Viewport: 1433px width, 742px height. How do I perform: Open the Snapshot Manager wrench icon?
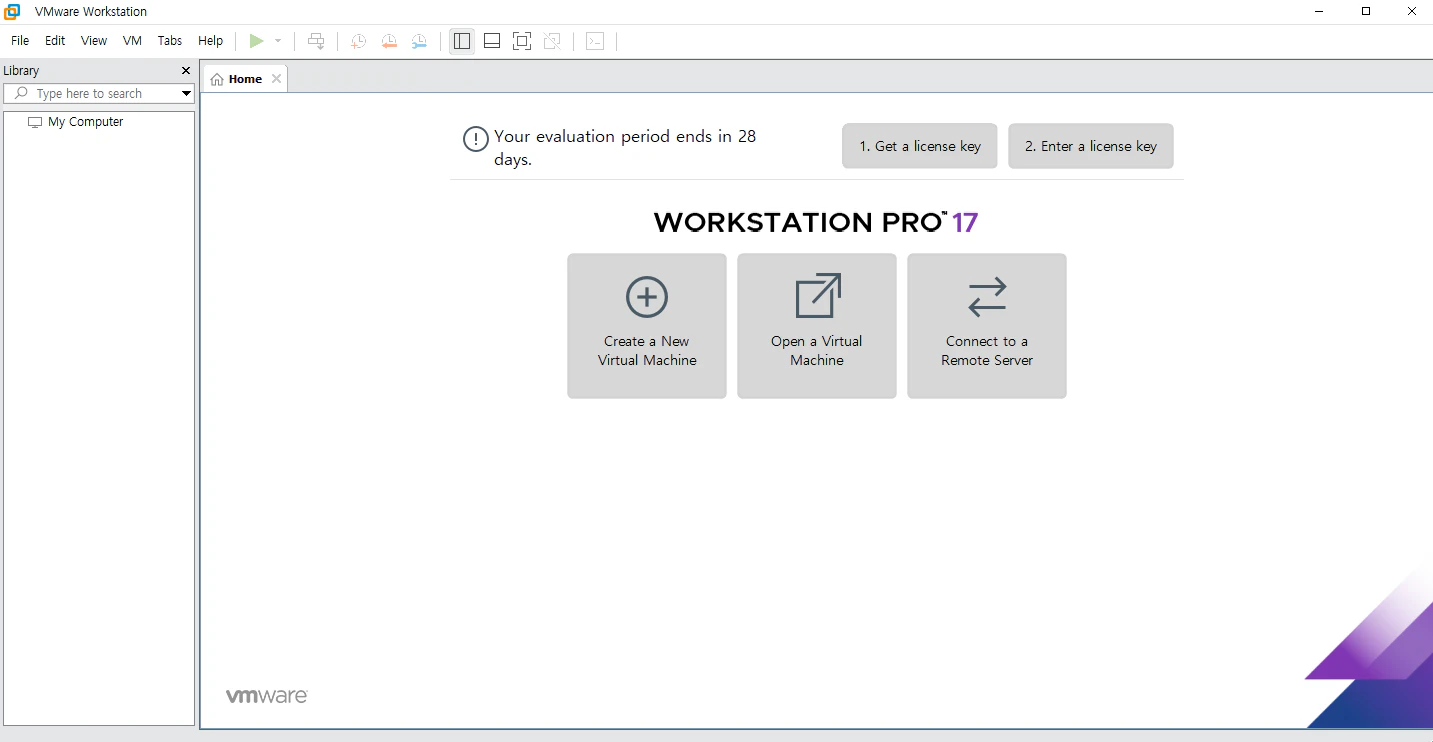click(x=419, y=41)
